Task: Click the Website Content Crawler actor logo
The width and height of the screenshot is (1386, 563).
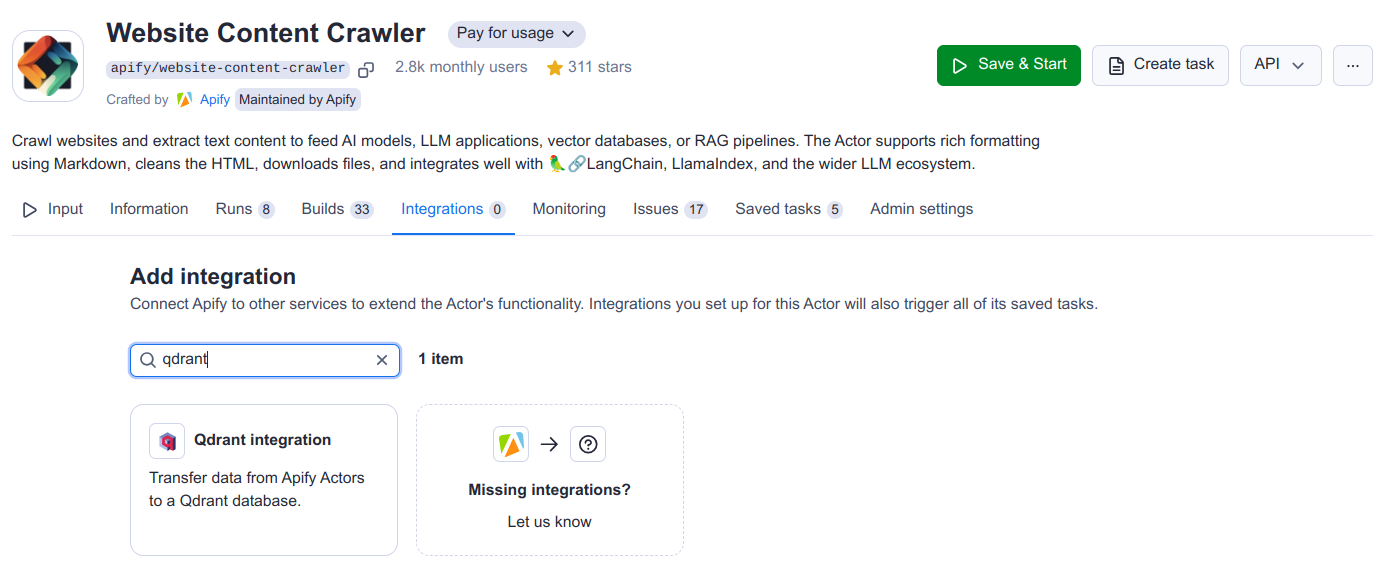Action: pyautogui.click(x=48, y=65)
